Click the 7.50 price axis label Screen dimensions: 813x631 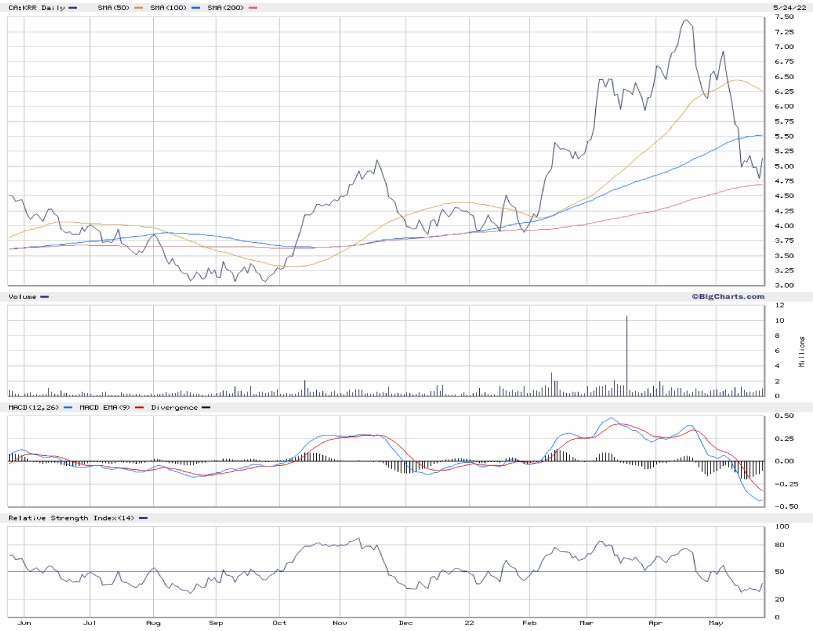click(x=784, y=17)
